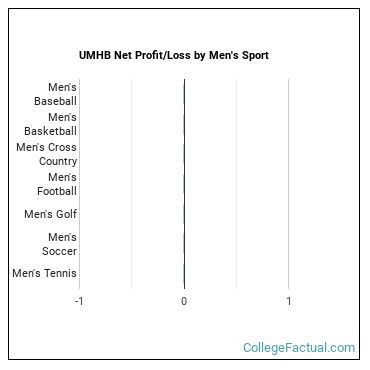Click the chart title UMHB Net Profit/Loss

[x=174, y=55]
